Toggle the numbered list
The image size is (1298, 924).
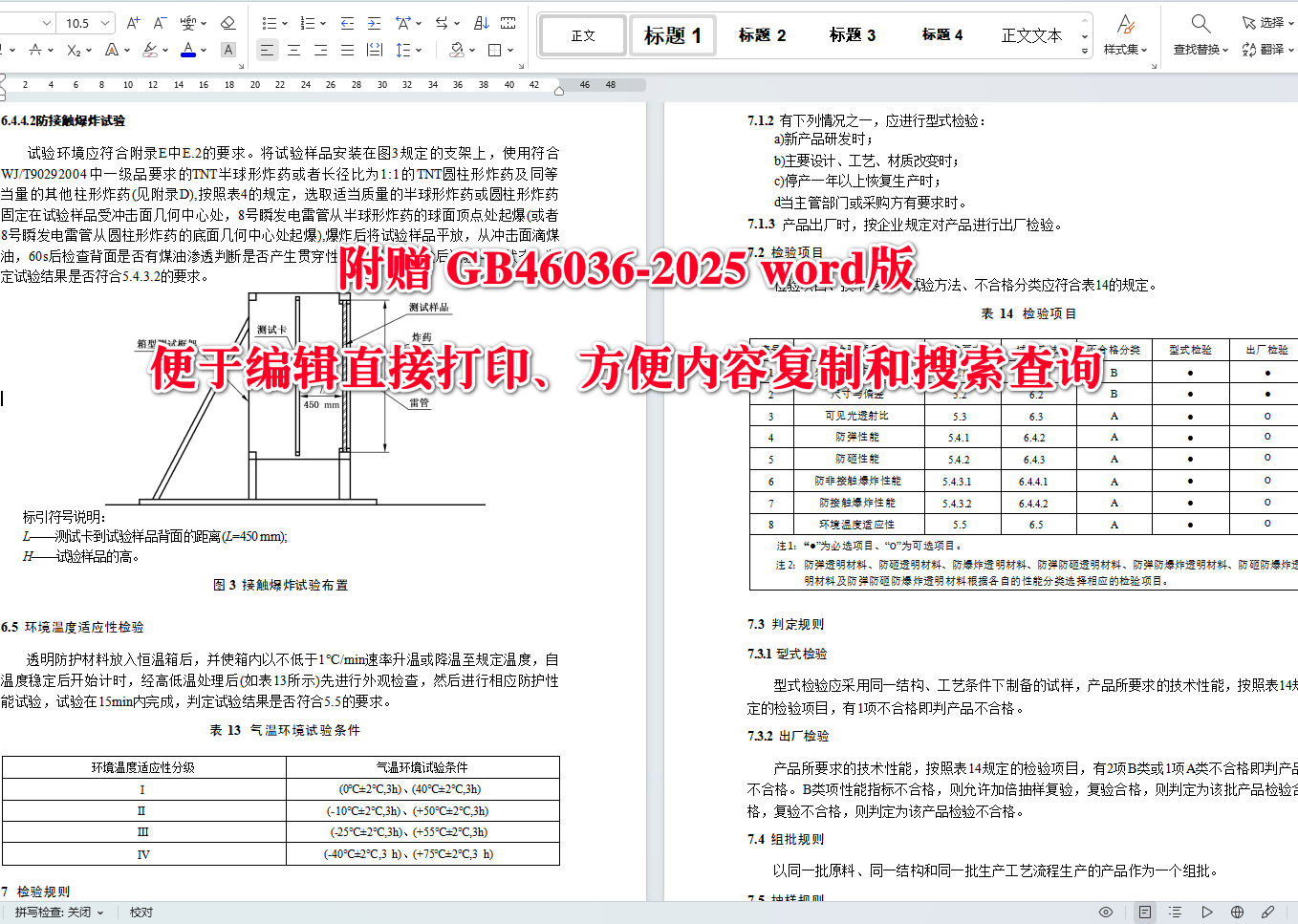pos(306,22)
